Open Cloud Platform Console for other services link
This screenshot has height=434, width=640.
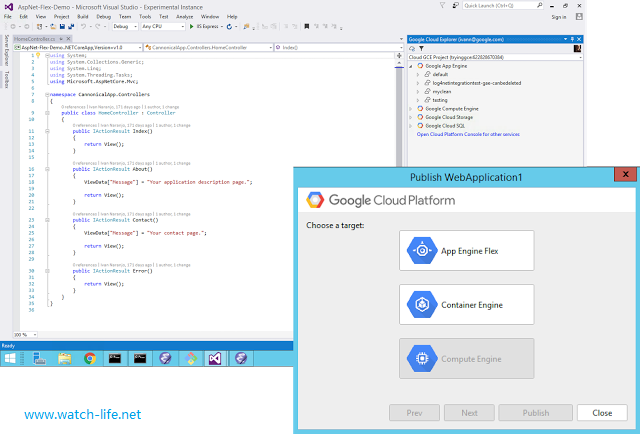[468, 134]
